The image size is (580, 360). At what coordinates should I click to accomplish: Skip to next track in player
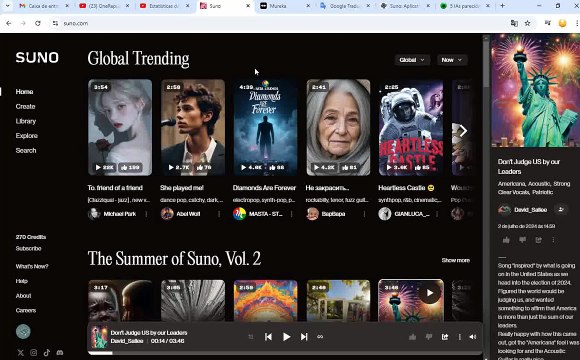pyautogui.click(x=304, y=337)
